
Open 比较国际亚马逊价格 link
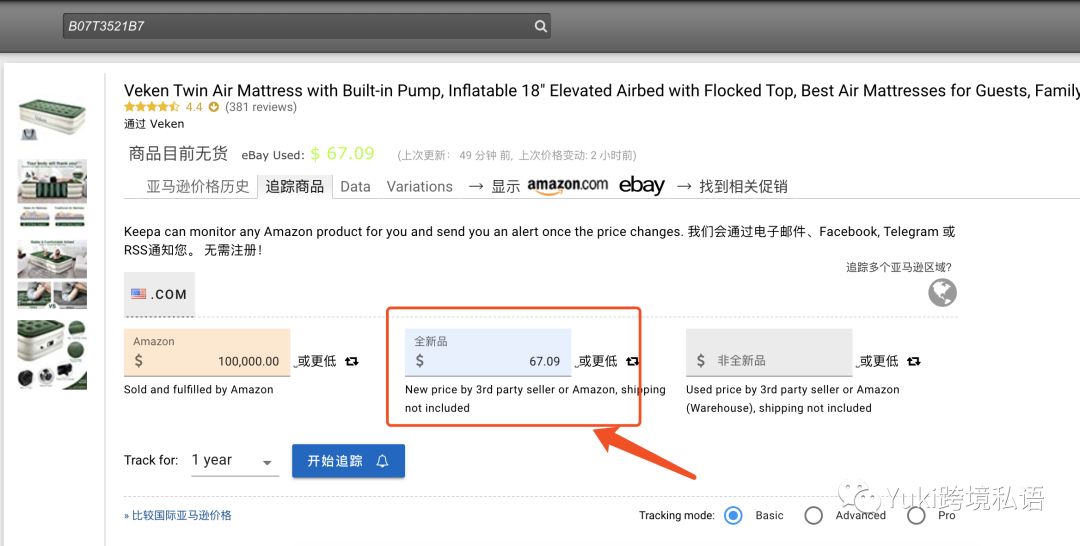[x=178, y=516]
